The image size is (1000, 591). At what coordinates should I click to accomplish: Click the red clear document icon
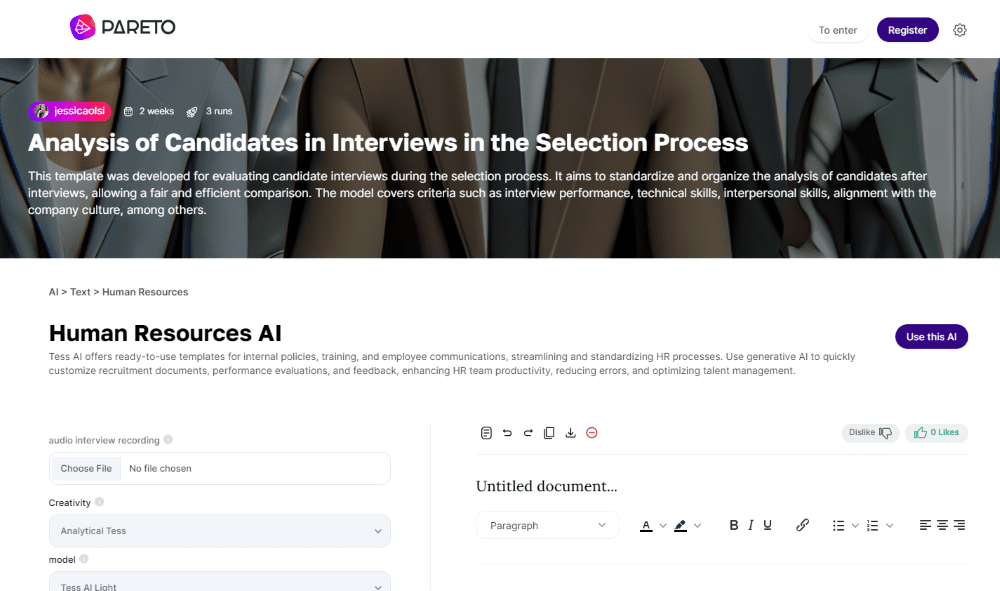[x=592, y=433]
